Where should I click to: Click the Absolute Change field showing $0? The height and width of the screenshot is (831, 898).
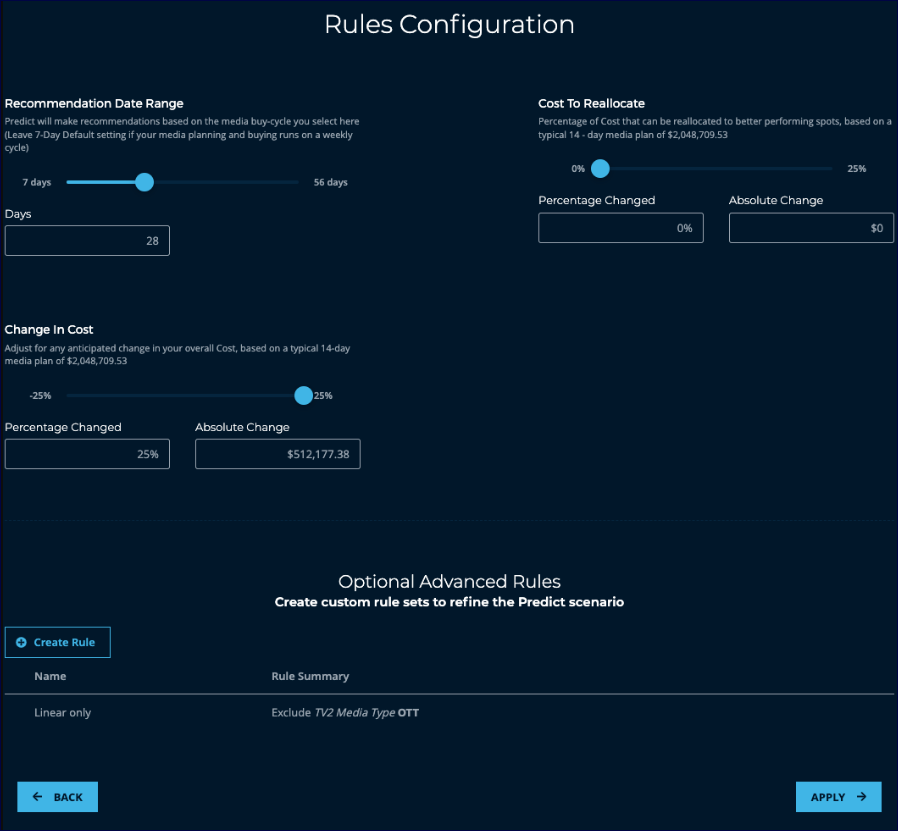coord(810,228)
